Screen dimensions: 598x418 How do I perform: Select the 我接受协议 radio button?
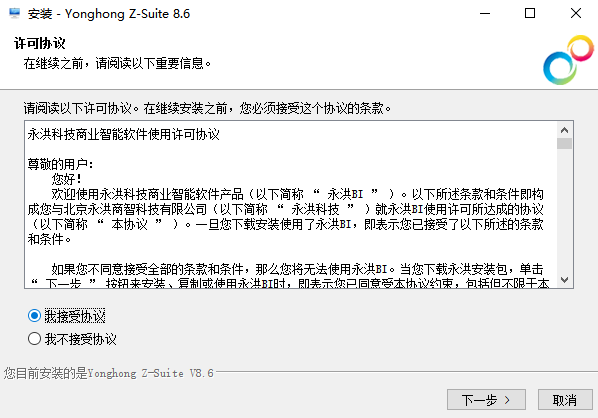click(34, 315)
